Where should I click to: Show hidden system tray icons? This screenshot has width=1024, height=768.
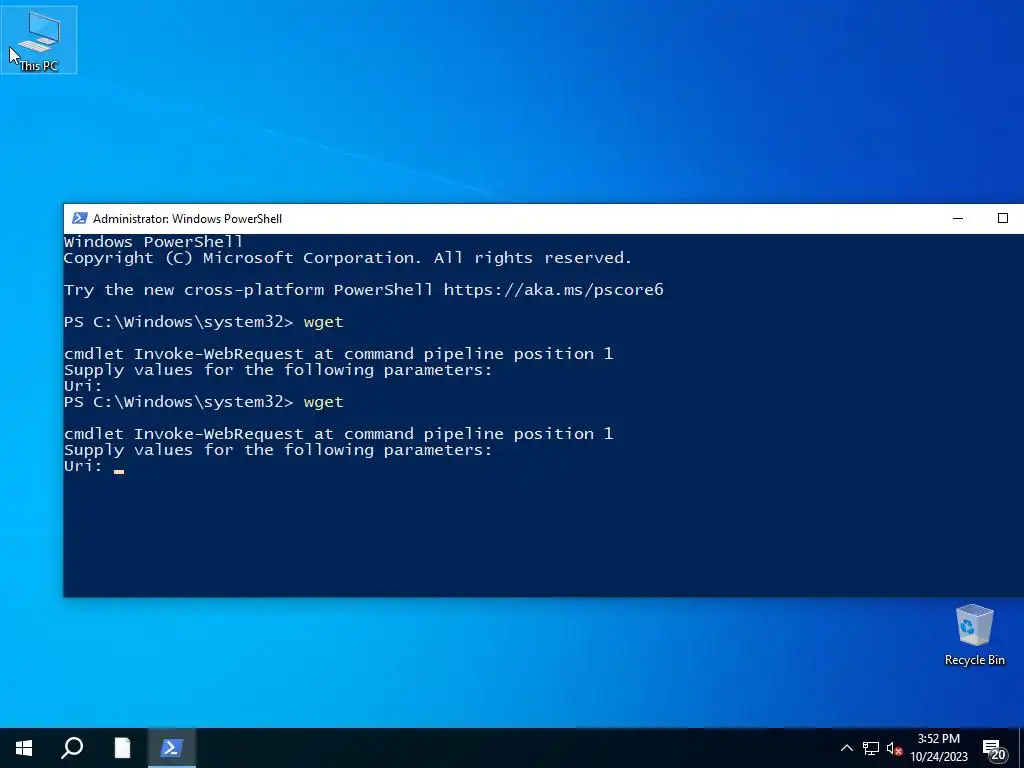(x=846, y=748)
